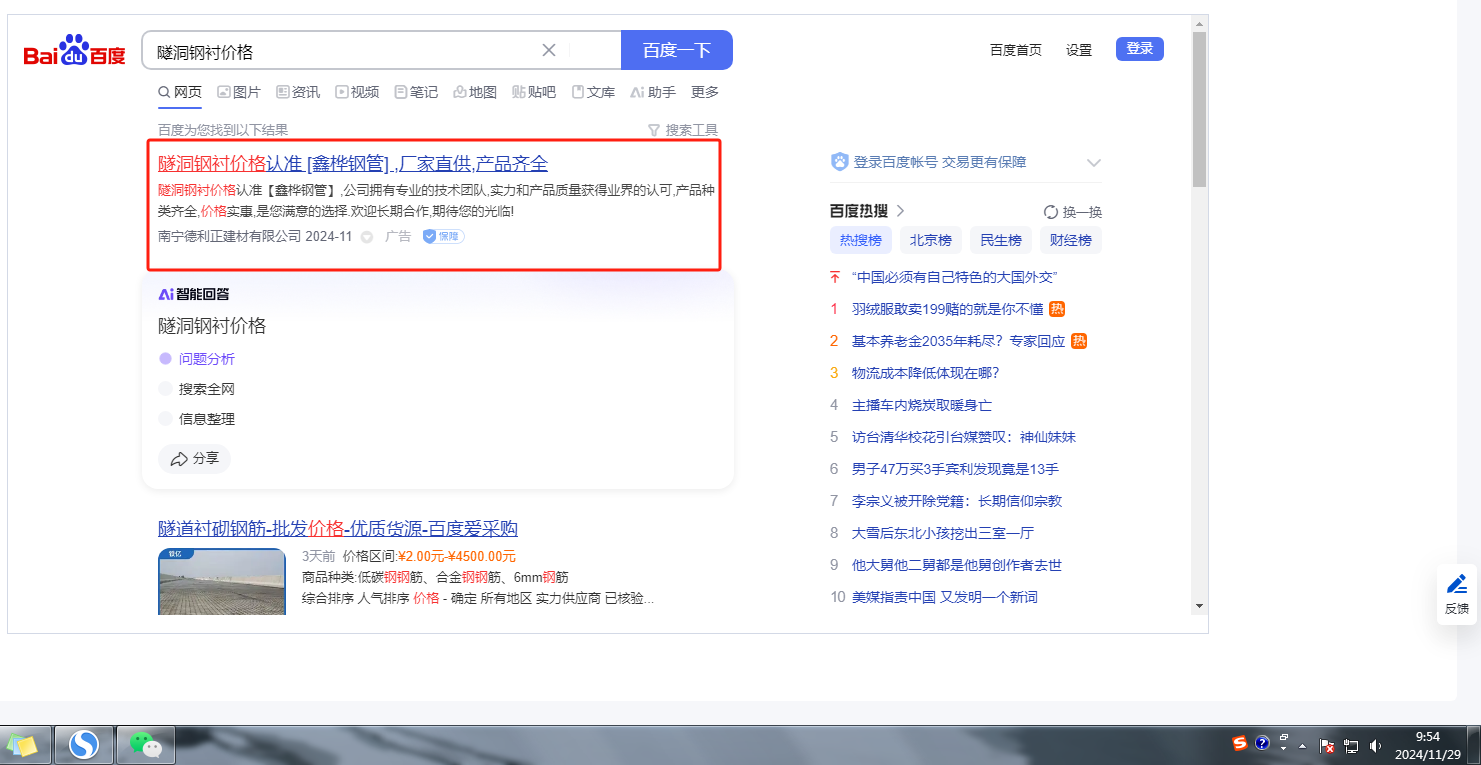
Task: Click 信息整理 in the AI answer
Action: 207,419
